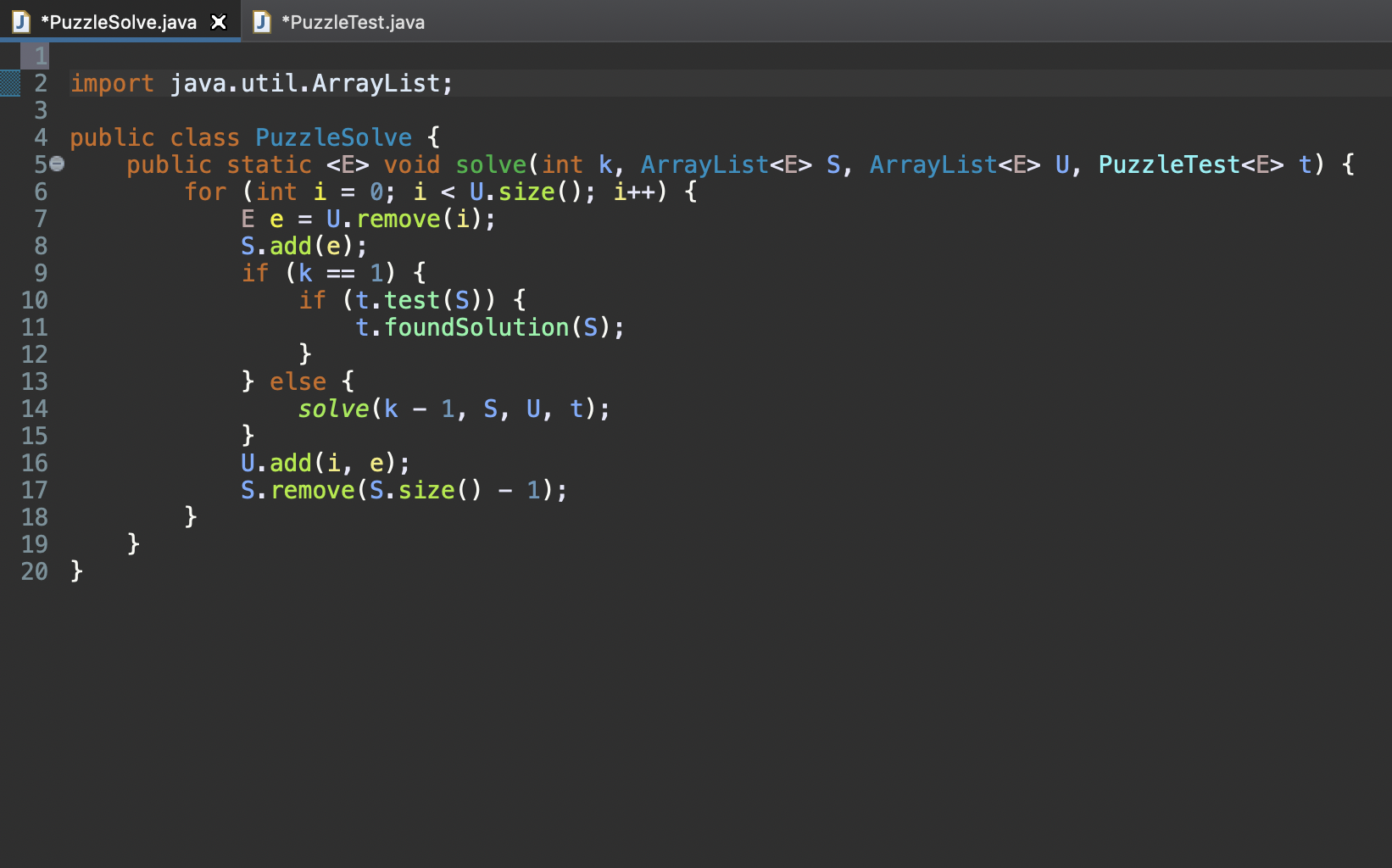Image resolution: width=1392 pixels, height=868 pixels.
Task: Click line number 4 in the gutter
Action: 40,137
